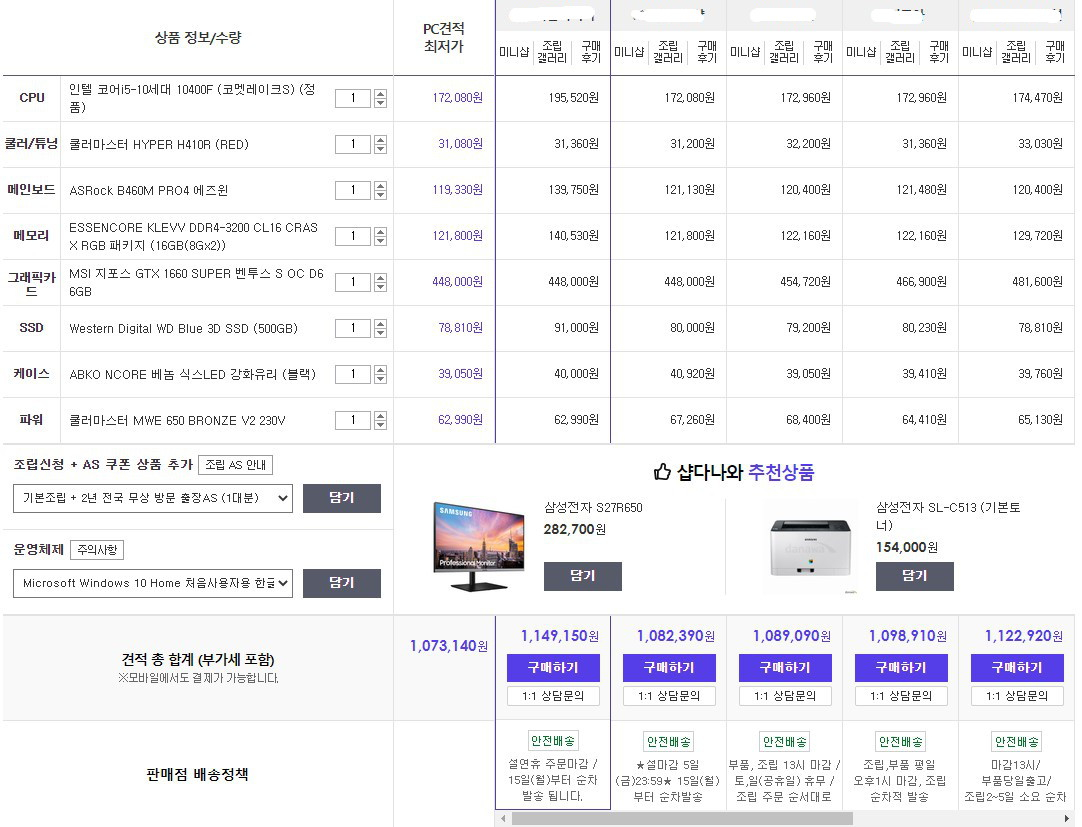Image resolution: width=1082 pixels, height=827 pixels.
Task: Click the 172,080원 PC견적 최저가 for CPU
Action: (458, 98)
